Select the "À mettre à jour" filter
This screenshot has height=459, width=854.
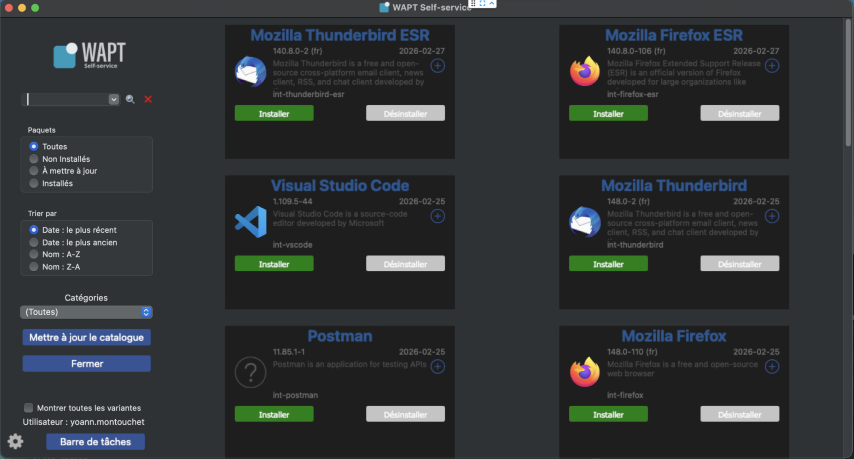[x=34, y=171]
